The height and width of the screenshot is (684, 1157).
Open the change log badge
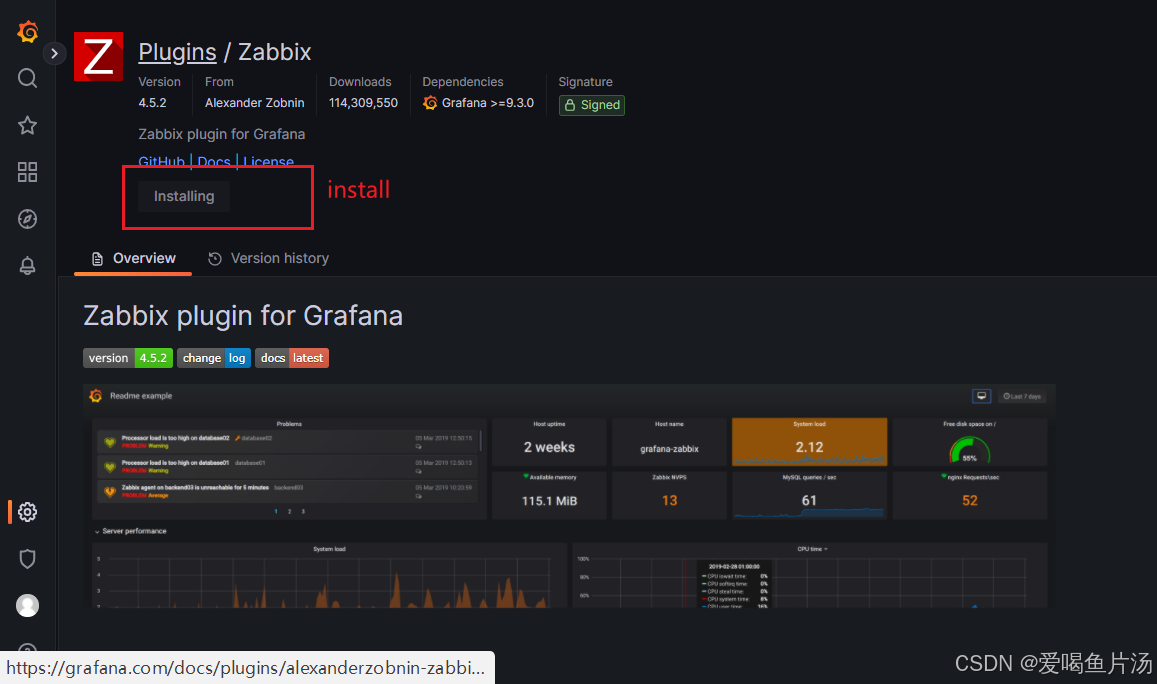(214, 358)
